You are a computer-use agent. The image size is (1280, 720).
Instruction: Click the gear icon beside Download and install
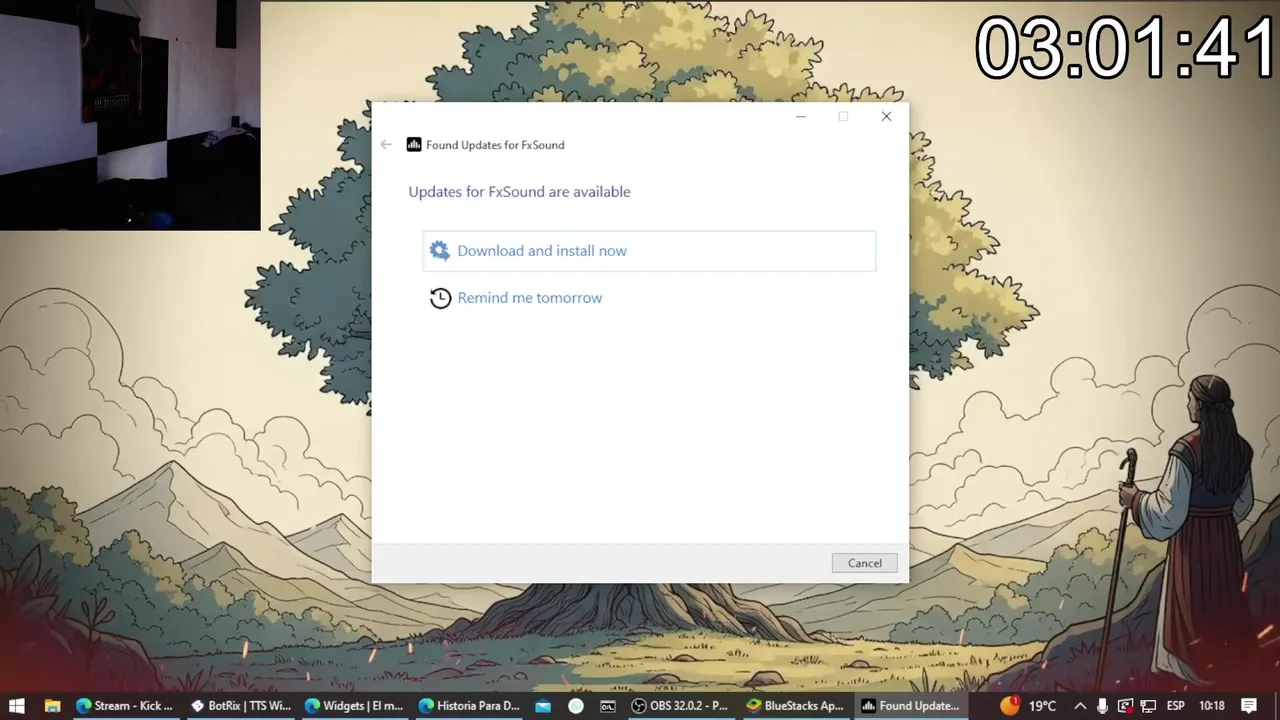[x=440, y=251]
